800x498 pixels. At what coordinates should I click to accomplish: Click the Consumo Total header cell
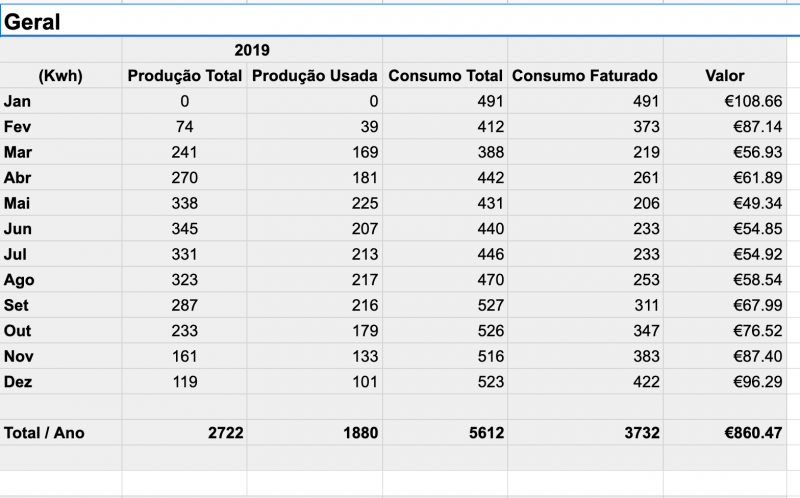click(445, 76)
